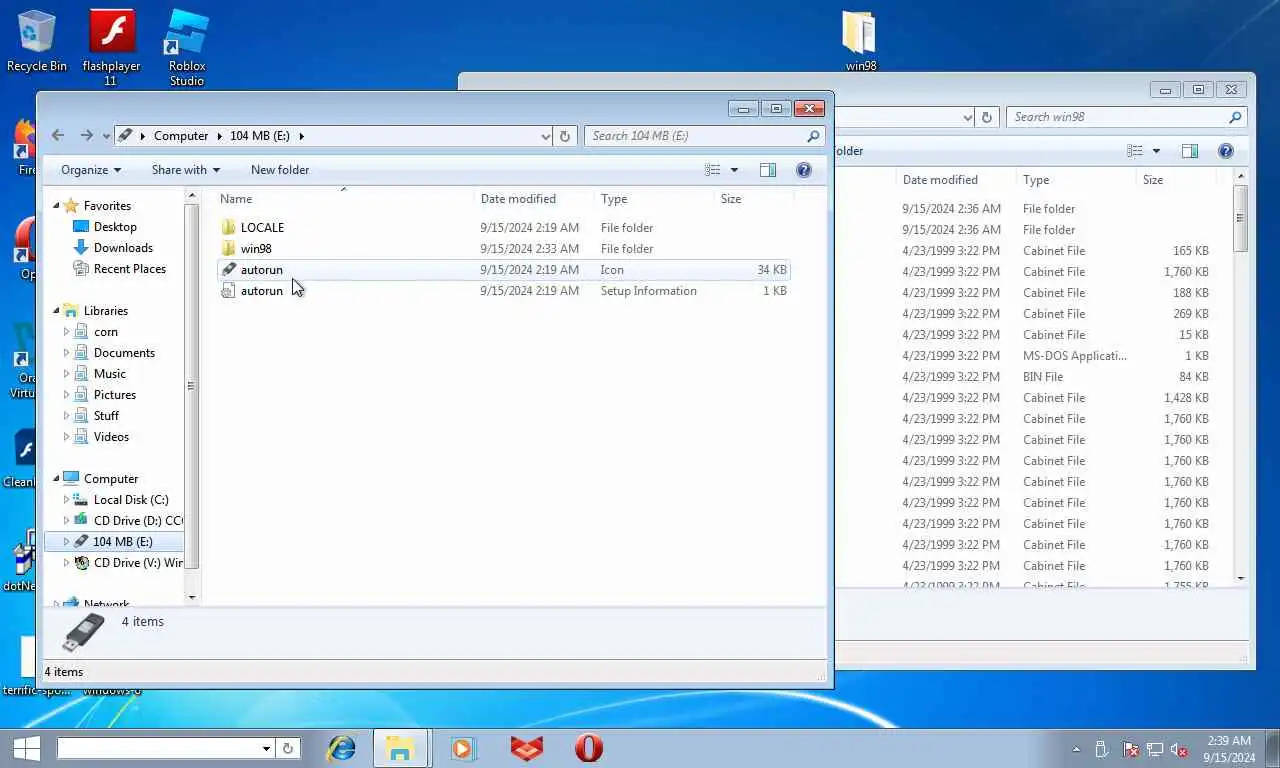Screen dimensions: 1280x768
Task: Refresh the win98 window address bar
Action: [987, 117]
